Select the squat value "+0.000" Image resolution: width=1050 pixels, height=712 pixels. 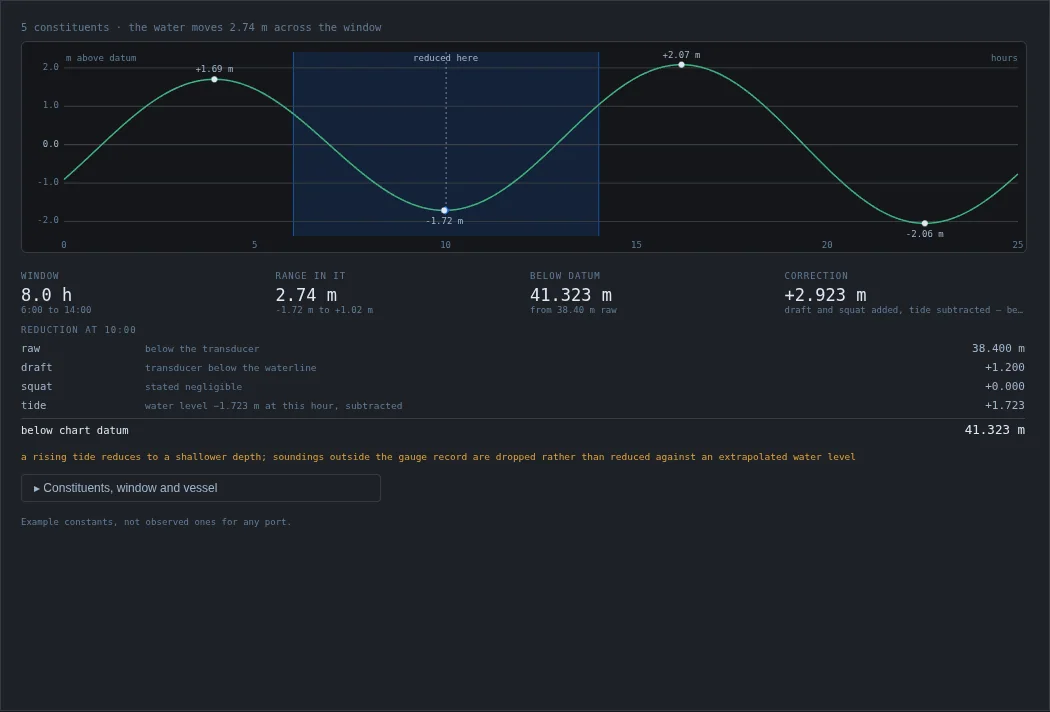pos(1004,386)
